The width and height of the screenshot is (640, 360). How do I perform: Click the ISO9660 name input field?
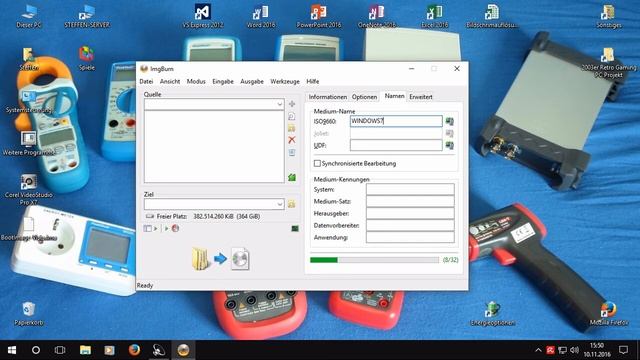[396, 121]
